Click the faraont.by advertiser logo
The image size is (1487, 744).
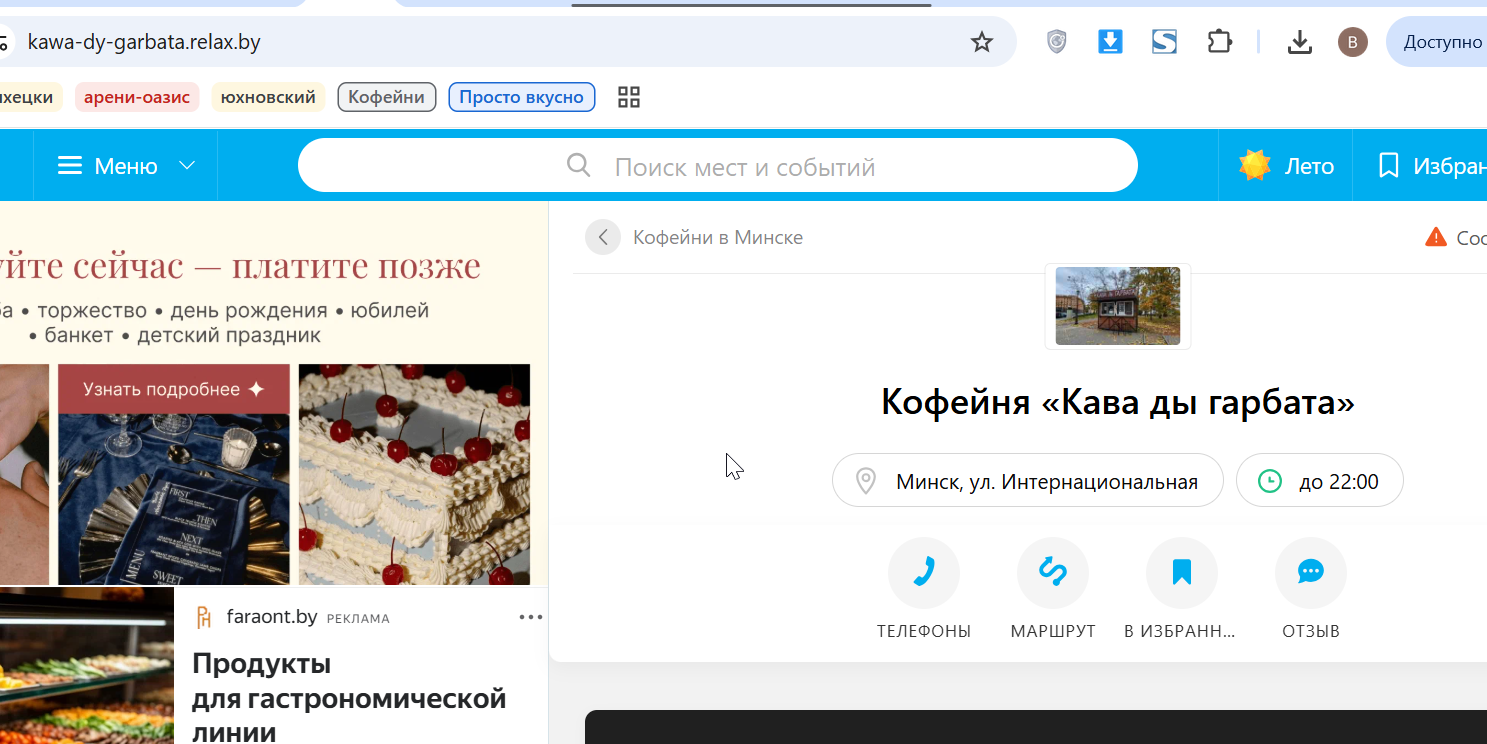point(204,617)
